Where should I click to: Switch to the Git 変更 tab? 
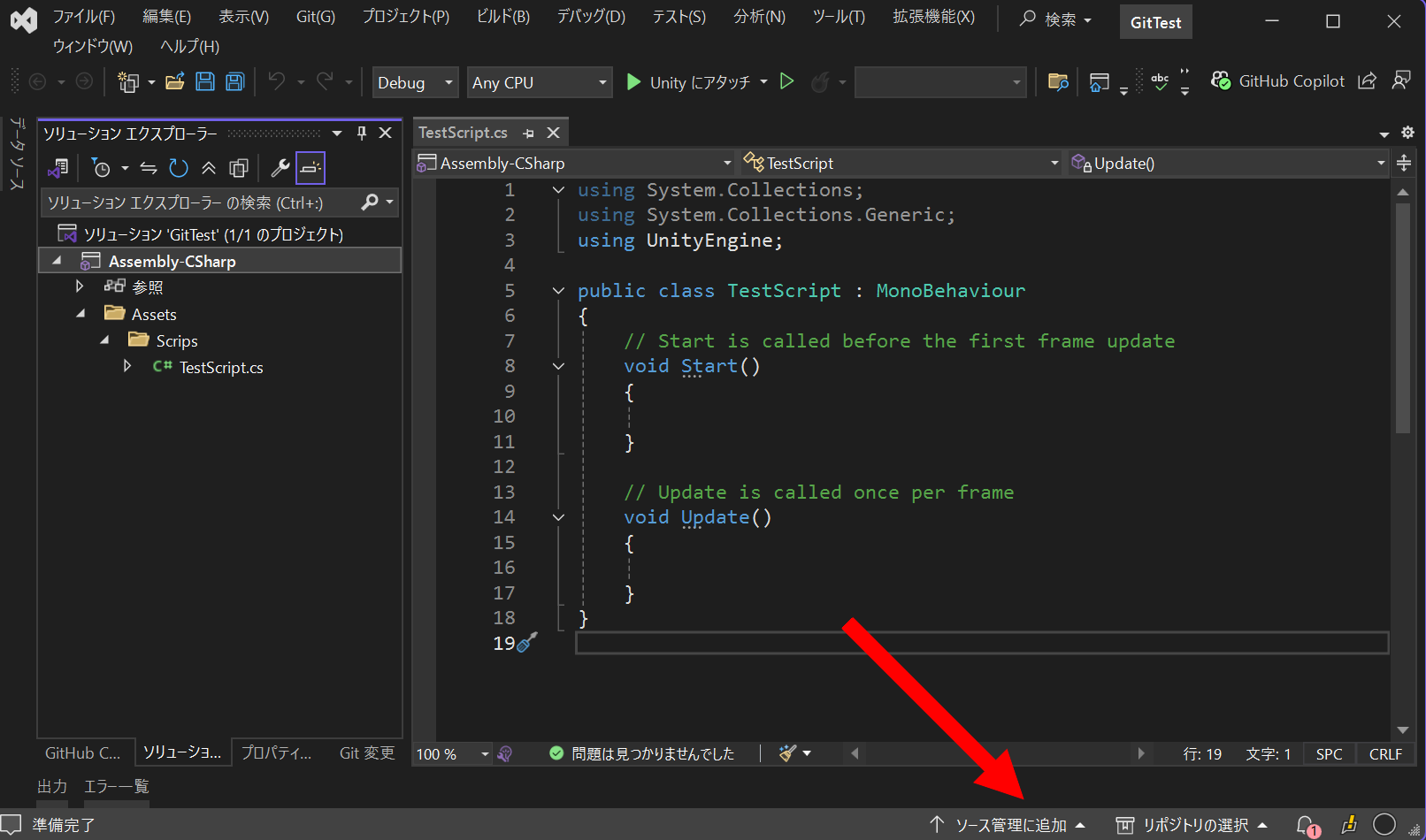pos(367,753)
